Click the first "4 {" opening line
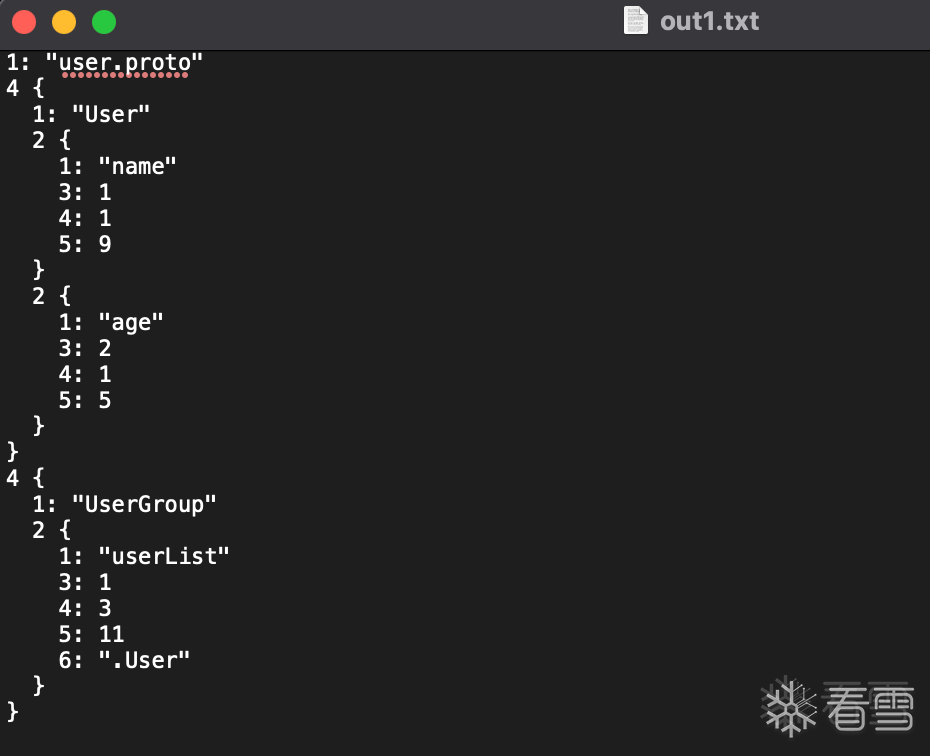 (26, 88)
